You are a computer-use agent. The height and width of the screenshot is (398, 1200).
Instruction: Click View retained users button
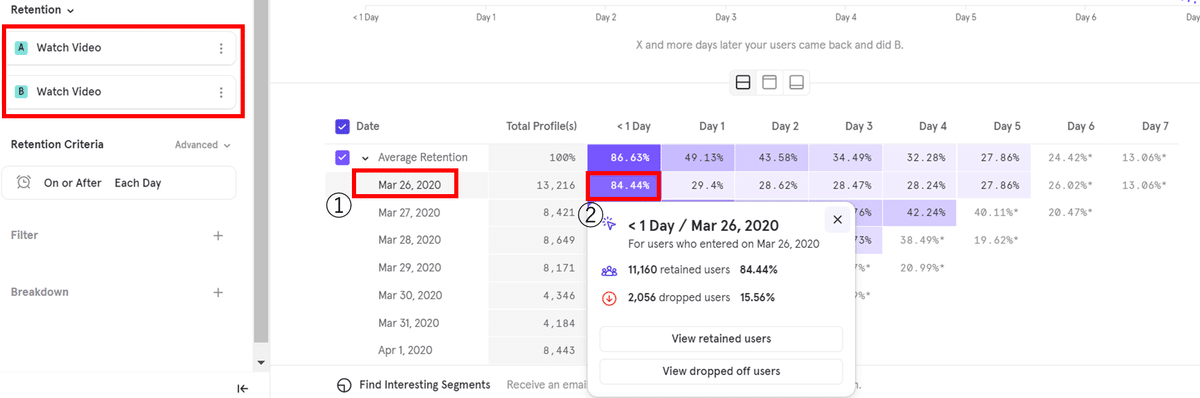(x=721, y=339)
